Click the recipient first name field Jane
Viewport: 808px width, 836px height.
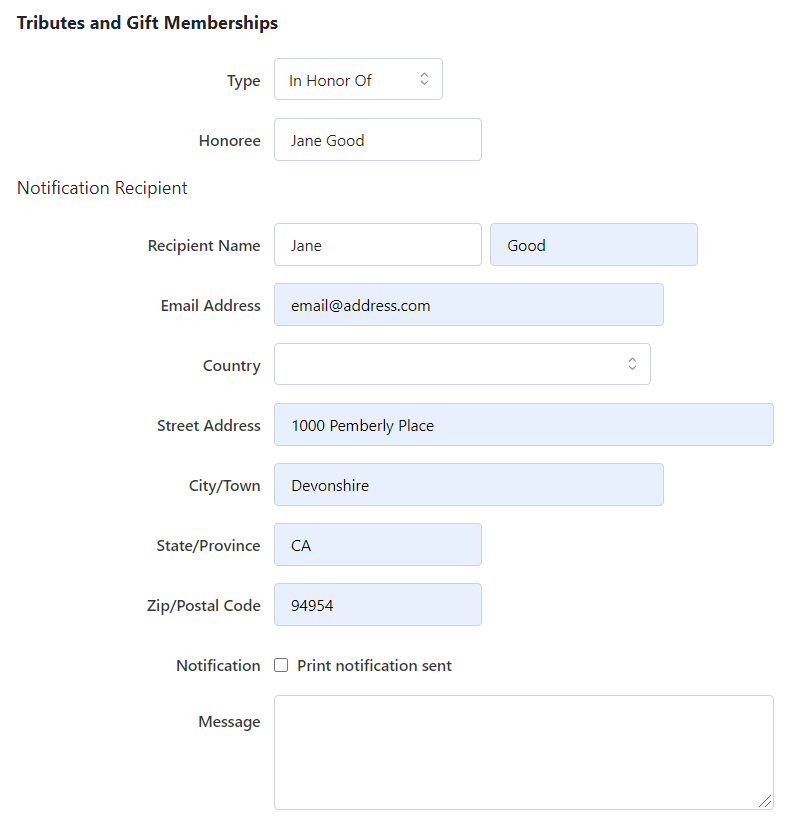(x=378, y=245)
